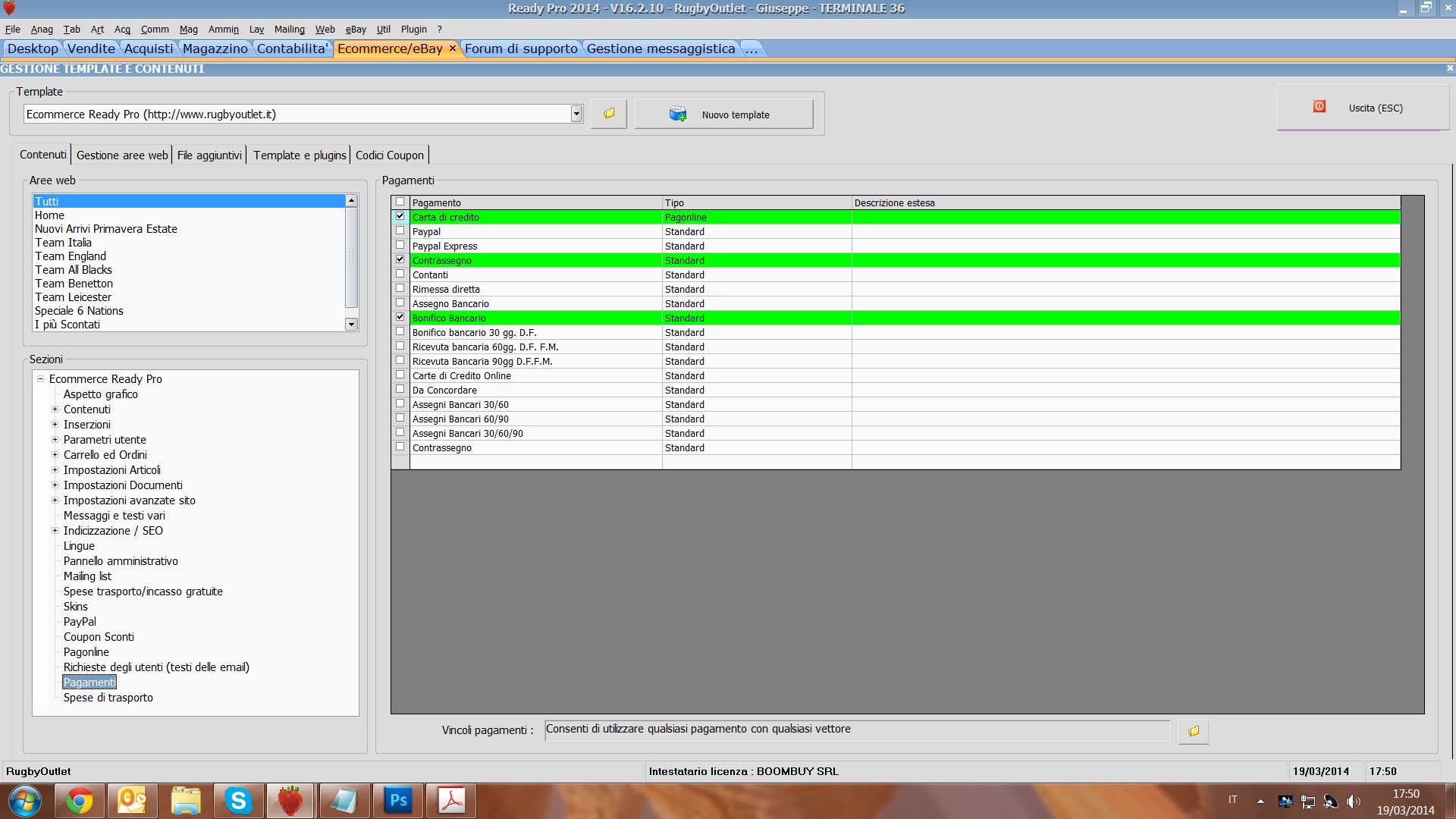Open folder icon beside template dropdown
This screenshot has width=1456, height=819.
pos(609,114)
